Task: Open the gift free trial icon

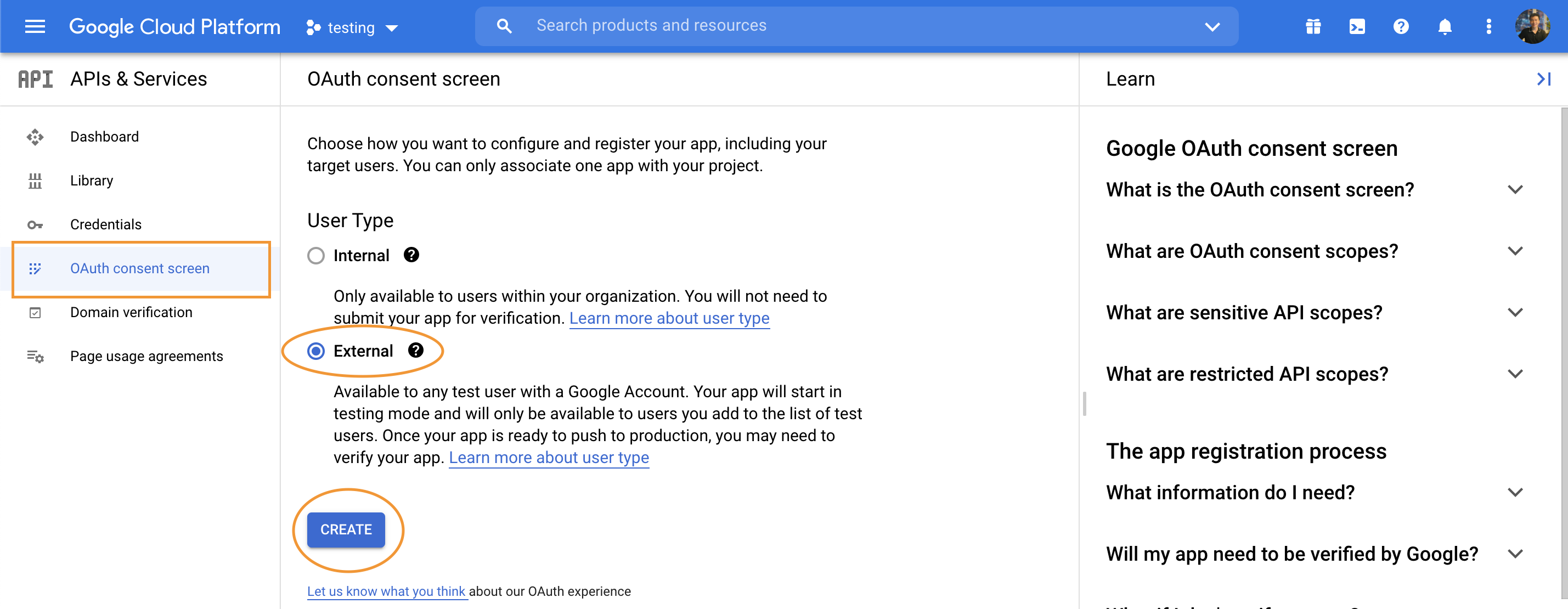Action: 1313,27
